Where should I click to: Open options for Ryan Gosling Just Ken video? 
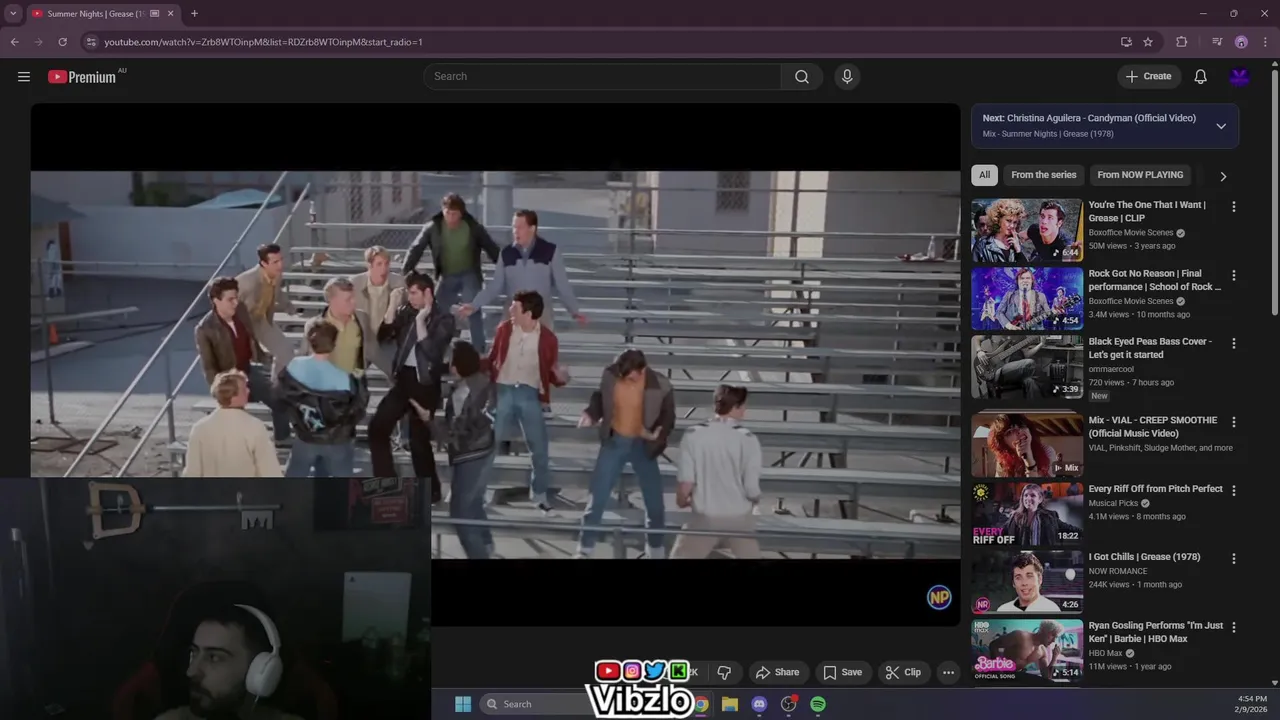point(1233,627)
